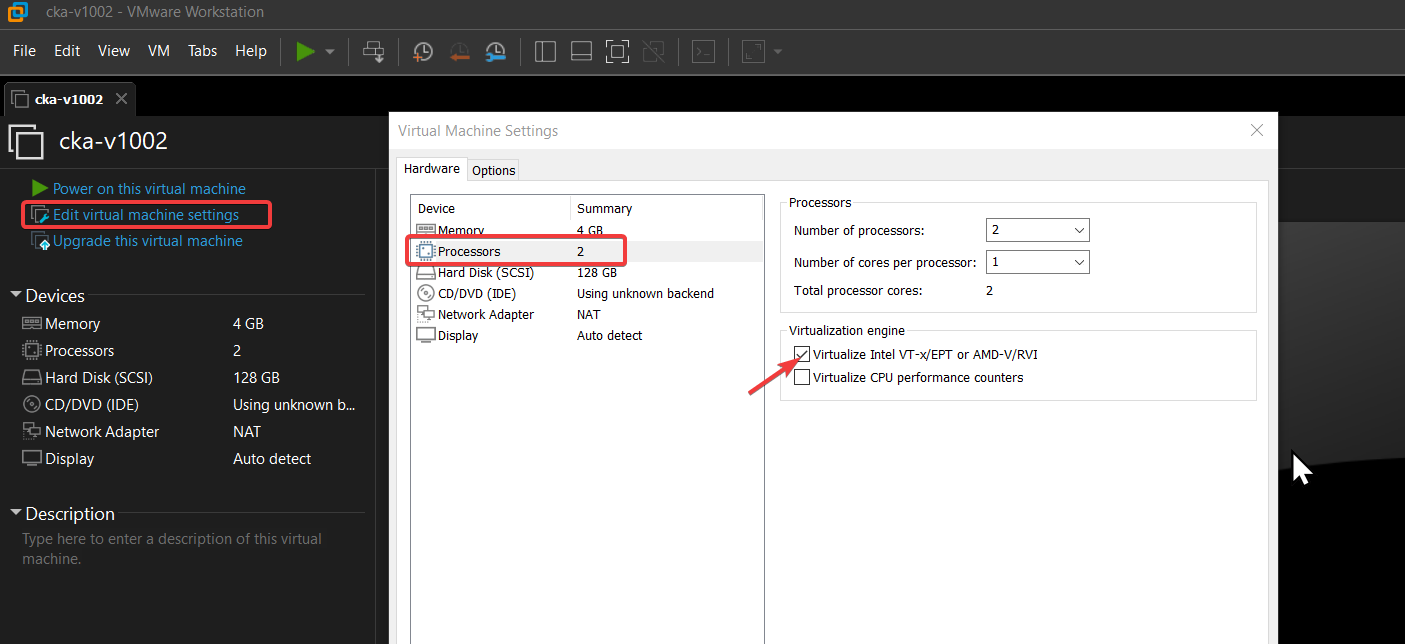Click the sidebar Hard Disk drive icon

tap(31, 378)
